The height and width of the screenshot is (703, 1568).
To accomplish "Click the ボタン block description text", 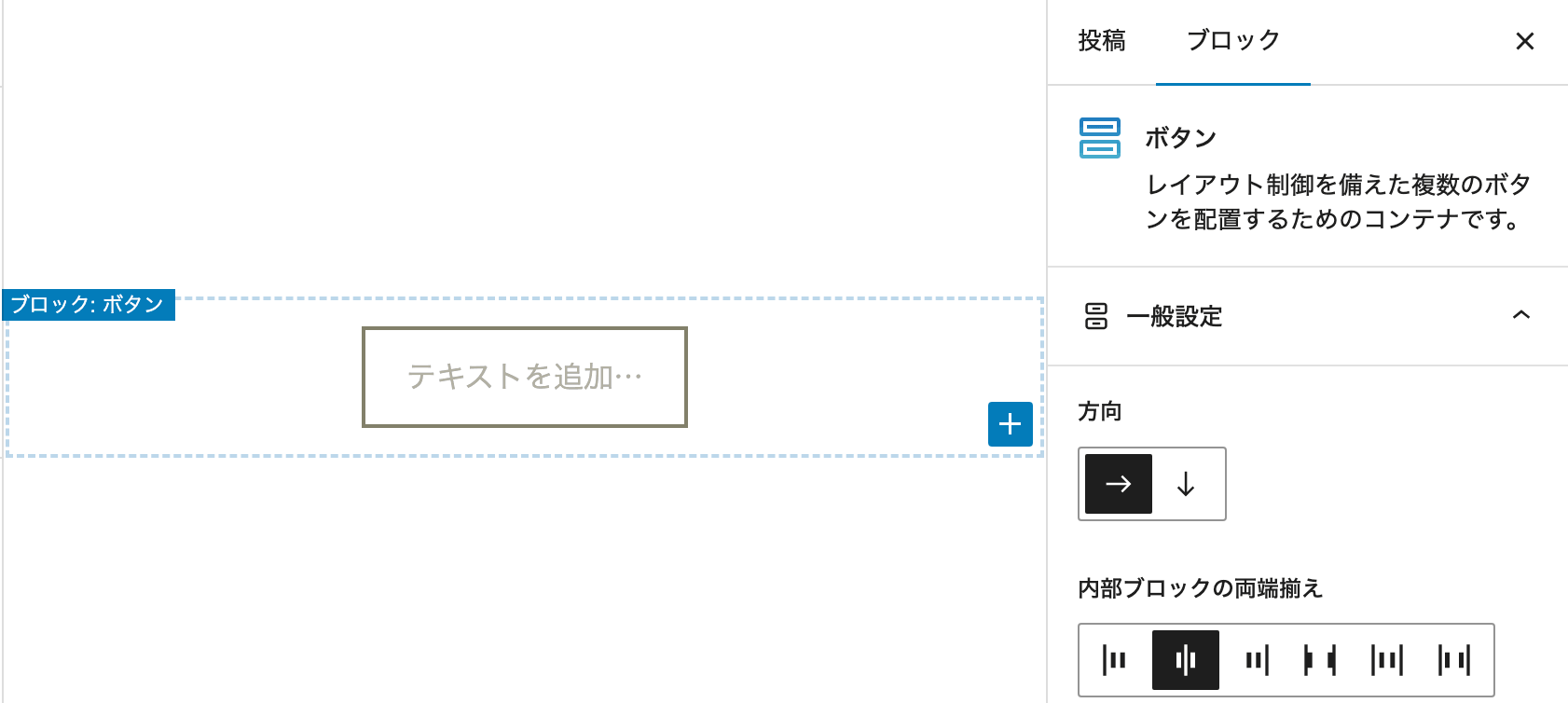I will (1337, 201).
